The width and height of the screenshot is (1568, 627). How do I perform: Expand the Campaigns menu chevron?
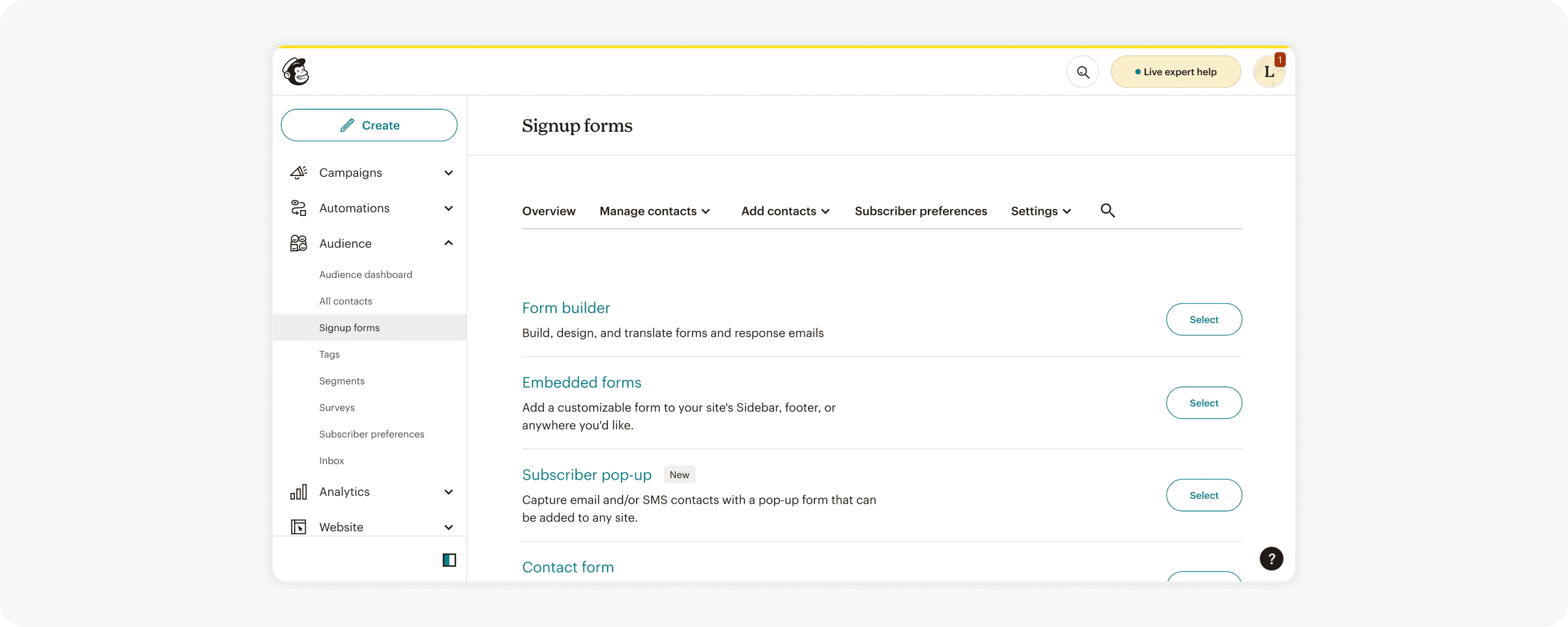[448, 173]
